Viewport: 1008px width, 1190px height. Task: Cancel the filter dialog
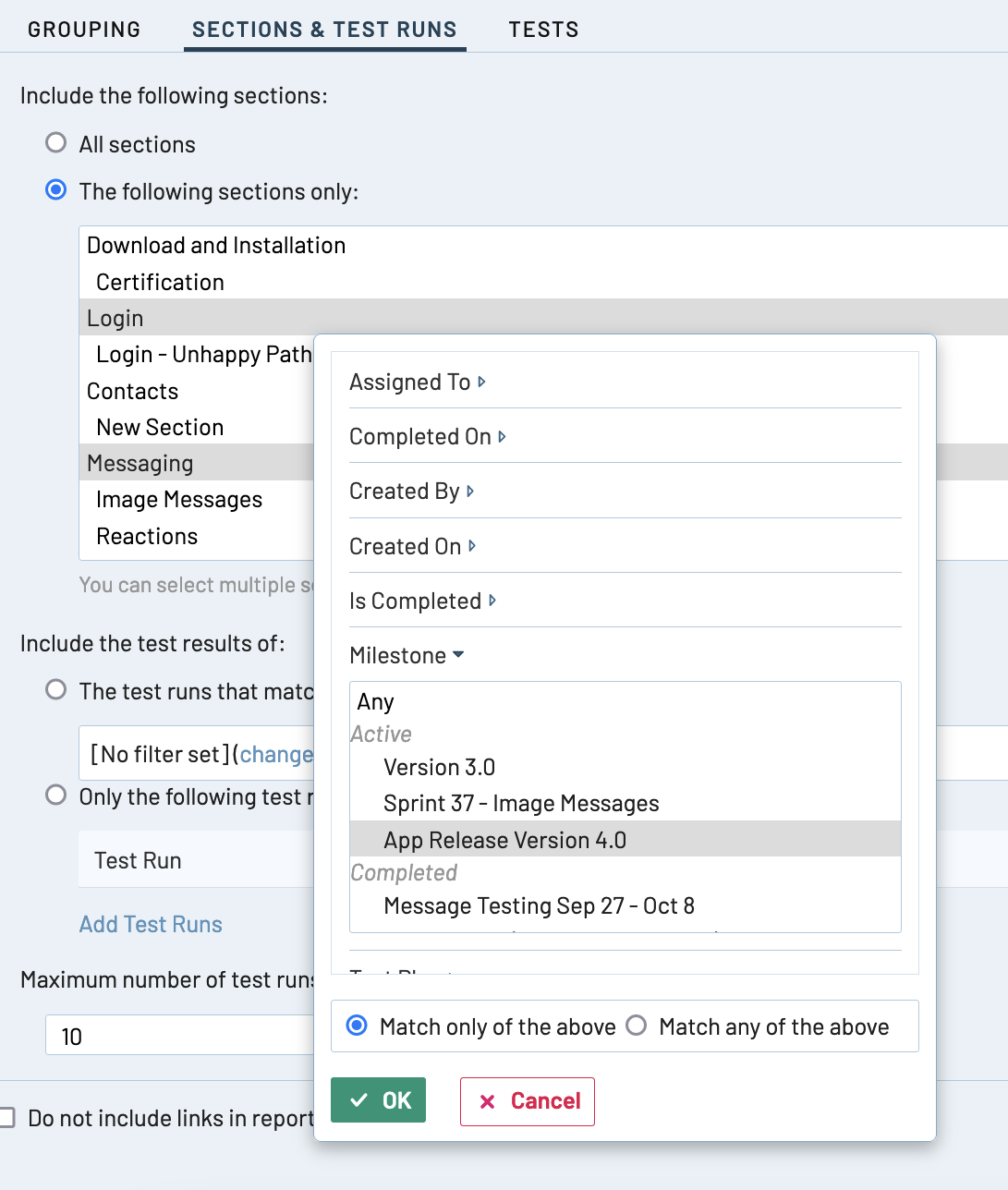[x=527, y=1101]
